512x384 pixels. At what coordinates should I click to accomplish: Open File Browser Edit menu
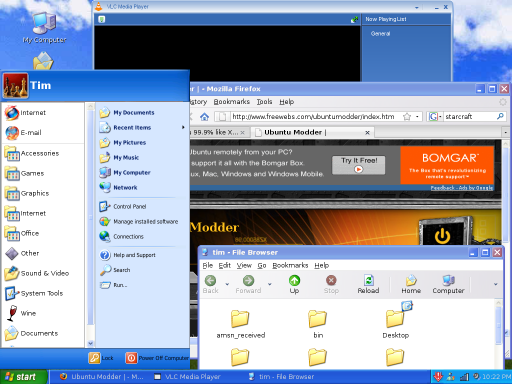pos(225,265)
